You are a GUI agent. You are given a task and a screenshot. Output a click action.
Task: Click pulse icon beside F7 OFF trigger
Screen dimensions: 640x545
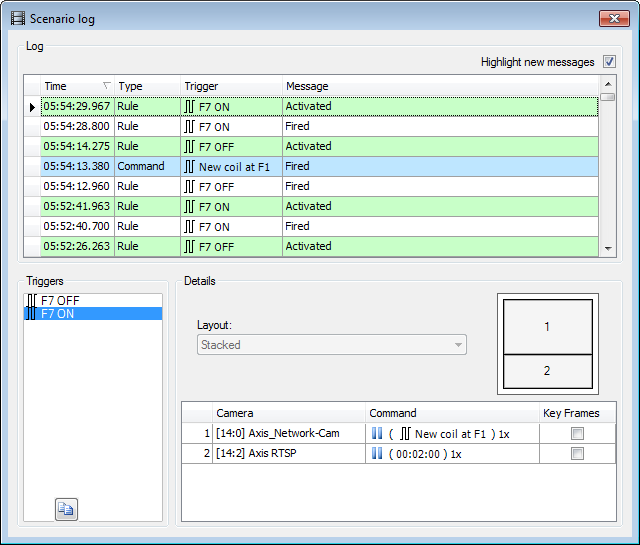(32, 299)
